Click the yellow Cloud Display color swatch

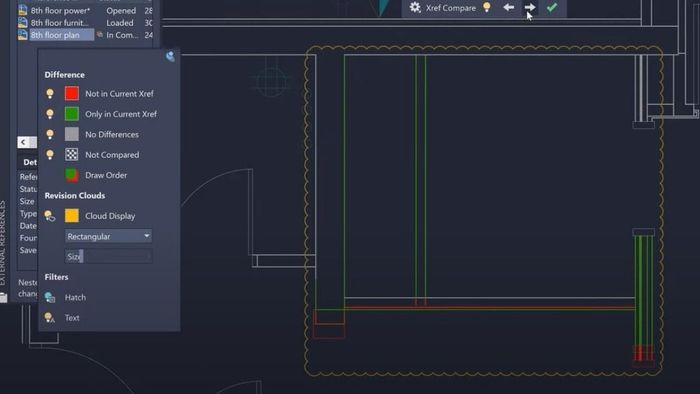(x=71, y=216)
